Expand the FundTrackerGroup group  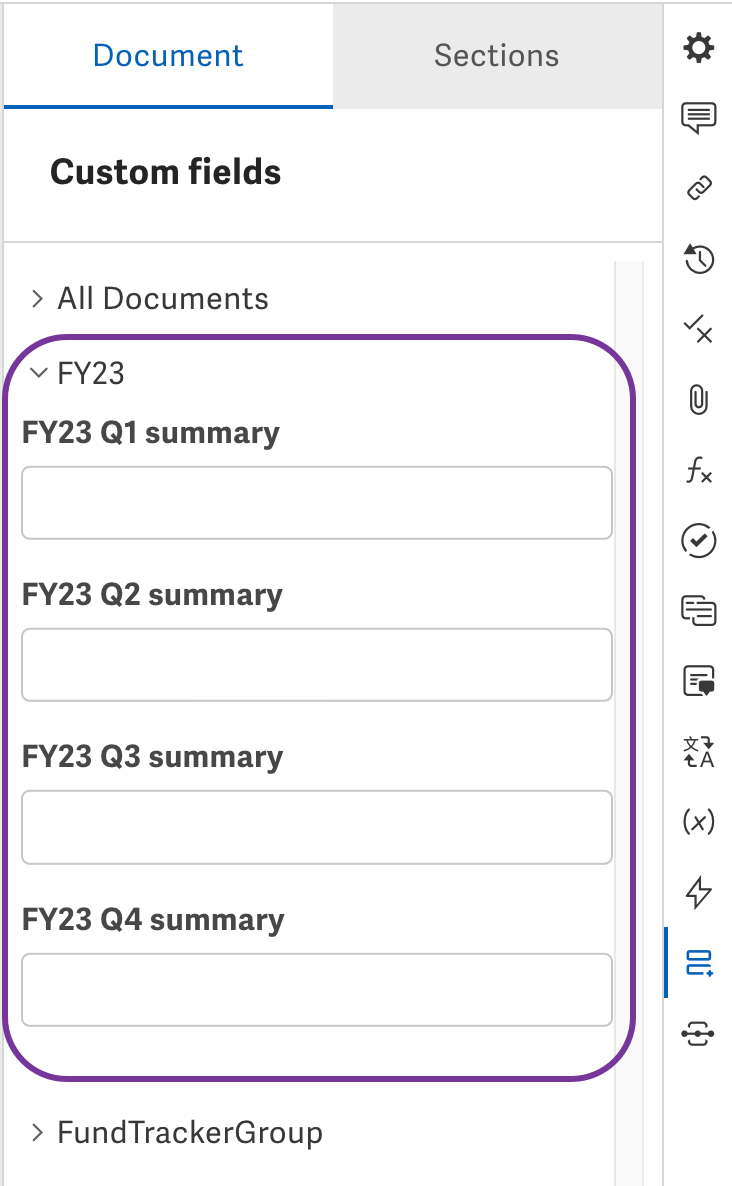point(175,1132)
